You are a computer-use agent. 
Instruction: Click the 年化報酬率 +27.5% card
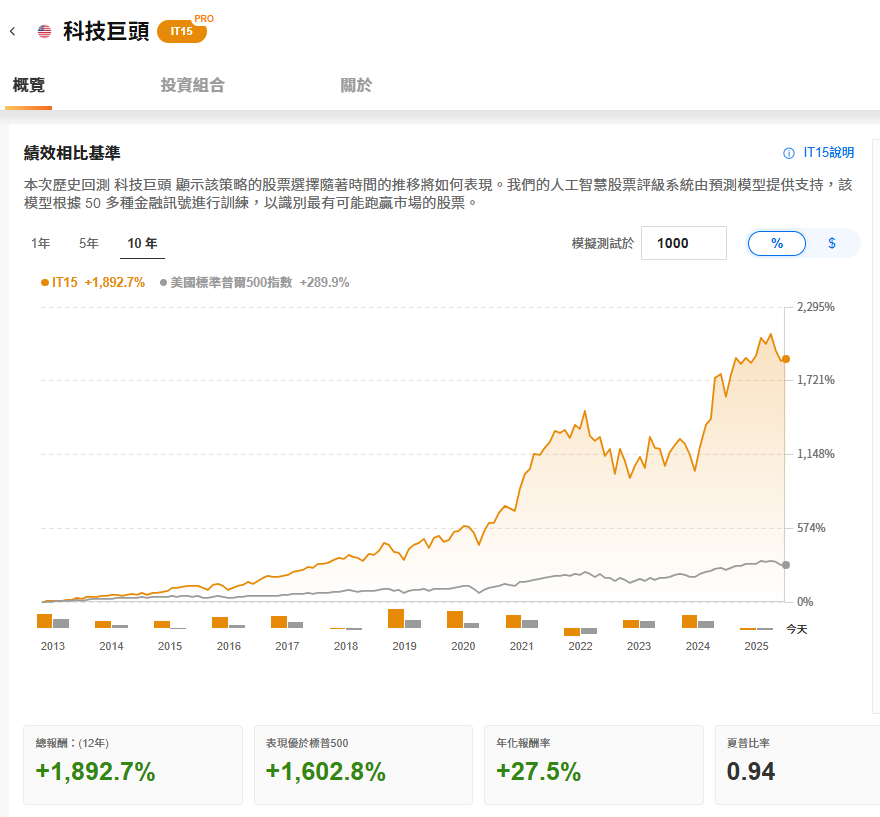(594, 765)
